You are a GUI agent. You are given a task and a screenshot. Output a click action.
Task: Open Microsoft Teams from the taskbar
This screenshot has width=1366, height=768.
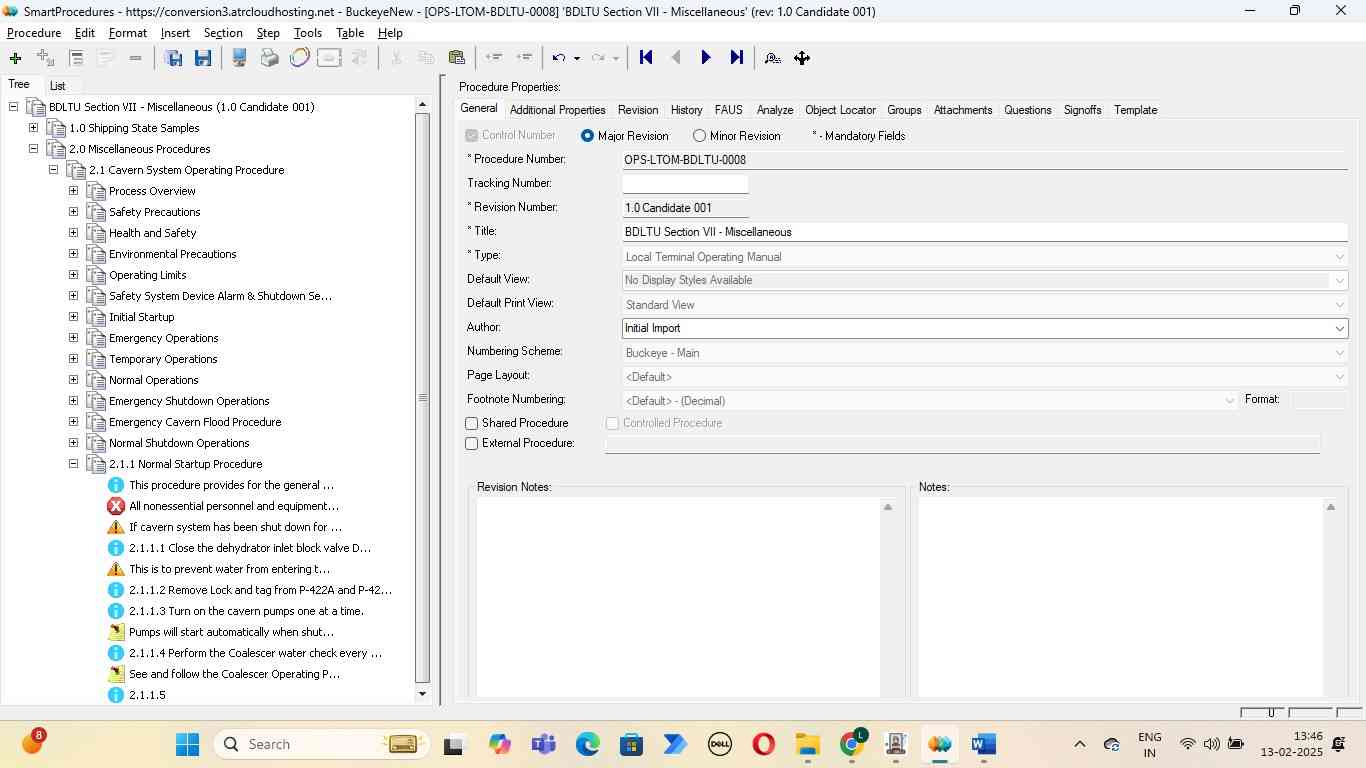coord(544,744)
